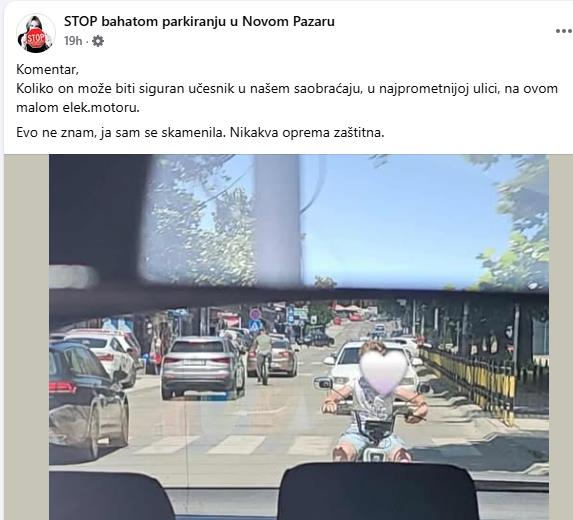This screenshot has height=520, width=573.
Task: Open the STOP bahatom parkiranju page link
Action: coord(199,21)
